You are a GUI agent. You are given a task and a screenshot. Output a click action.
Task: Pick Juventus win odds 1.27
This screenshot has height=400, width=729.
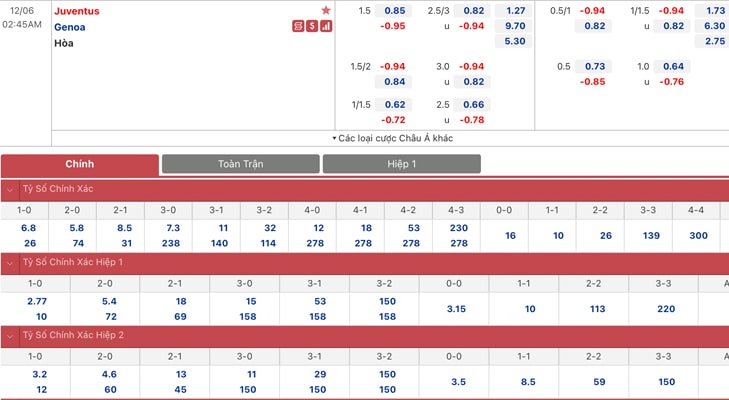click(x=514, y=10)
